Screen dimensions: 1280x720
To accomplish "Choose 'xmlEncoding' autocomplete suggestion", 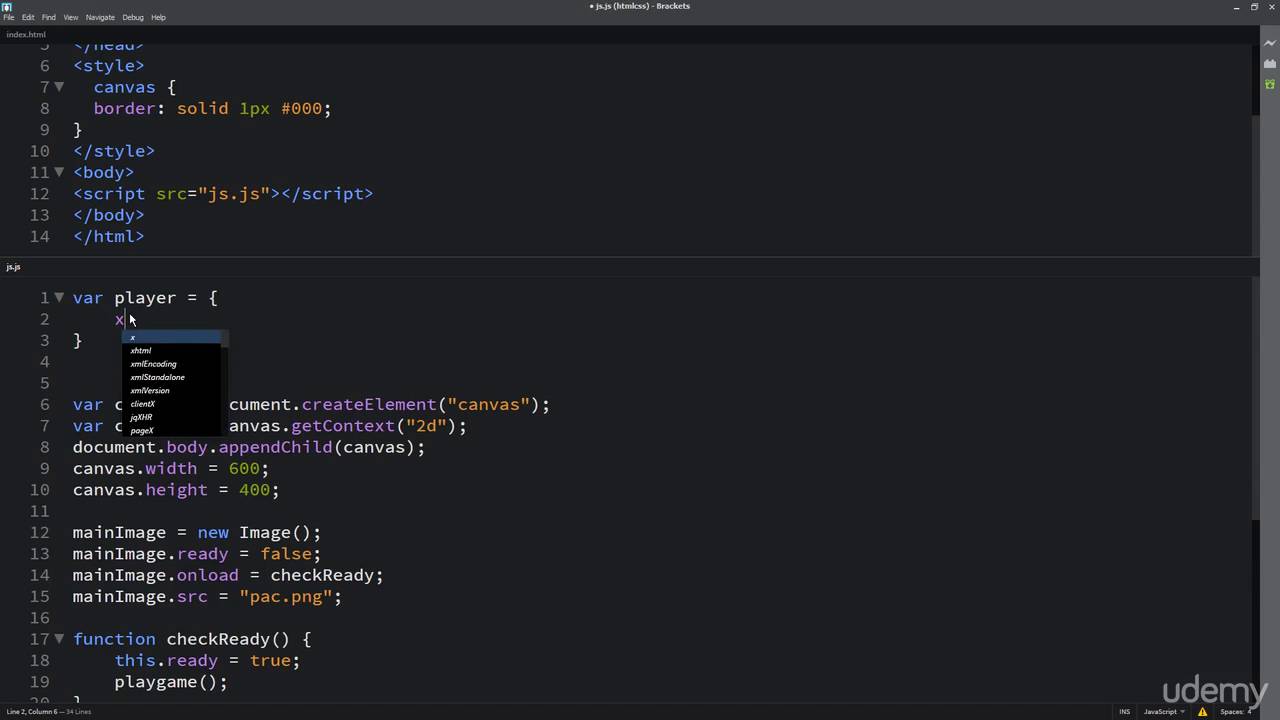I will tap(171, 364).
